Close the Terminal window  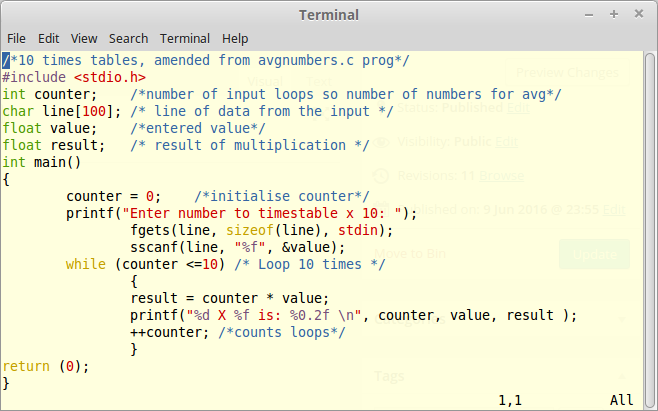(x=639, y=14)
